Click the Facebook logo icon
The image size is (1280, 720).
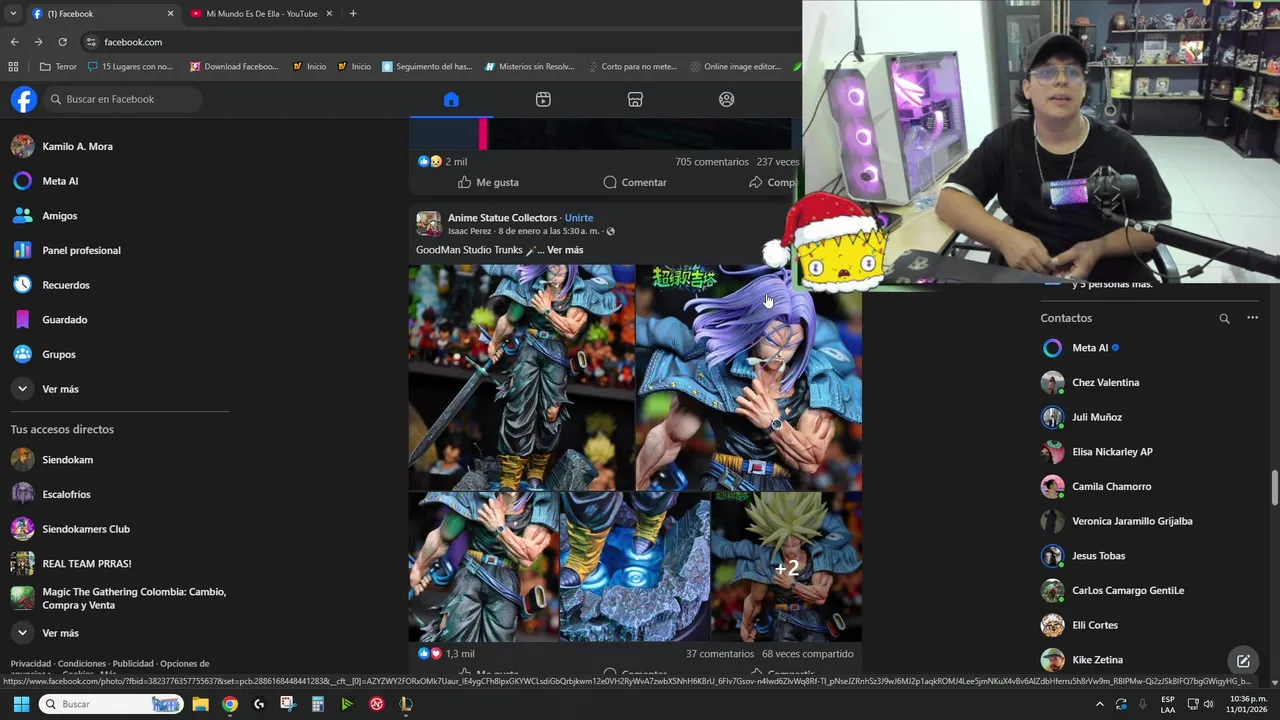[23, 99]
